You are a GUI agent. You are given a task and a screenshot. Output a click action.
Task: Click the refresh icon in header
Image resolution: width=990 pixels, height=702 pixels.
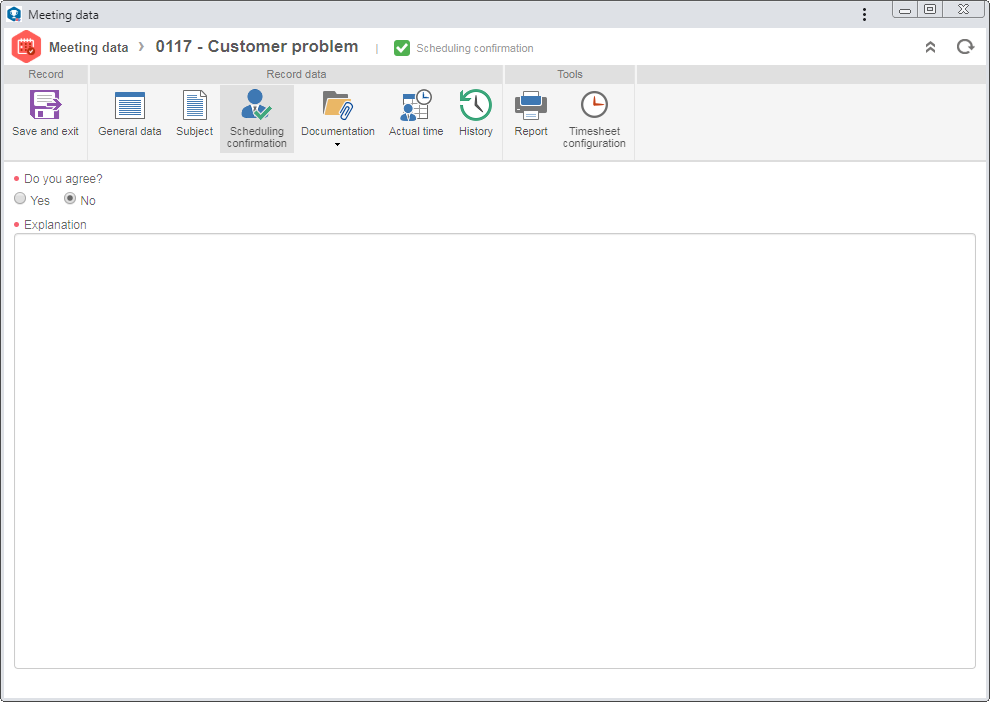[x=965, y=47]
